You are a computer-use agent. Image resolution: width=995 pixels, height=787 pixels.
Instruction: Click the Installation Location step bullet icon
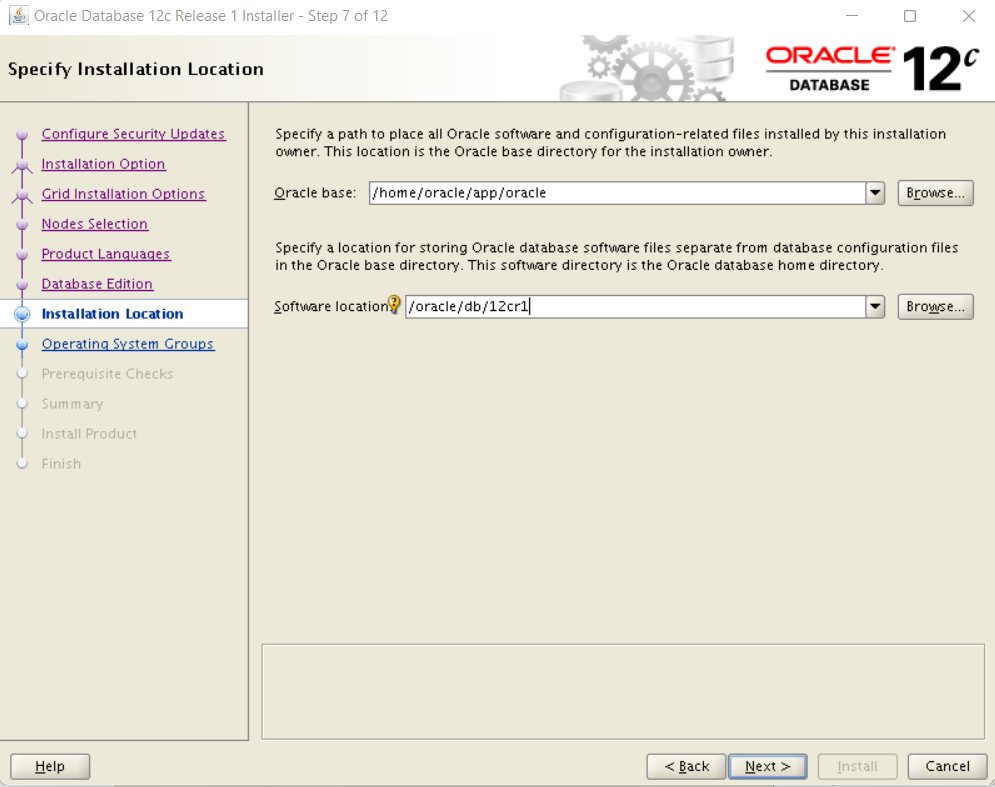[x=22, y=314]
